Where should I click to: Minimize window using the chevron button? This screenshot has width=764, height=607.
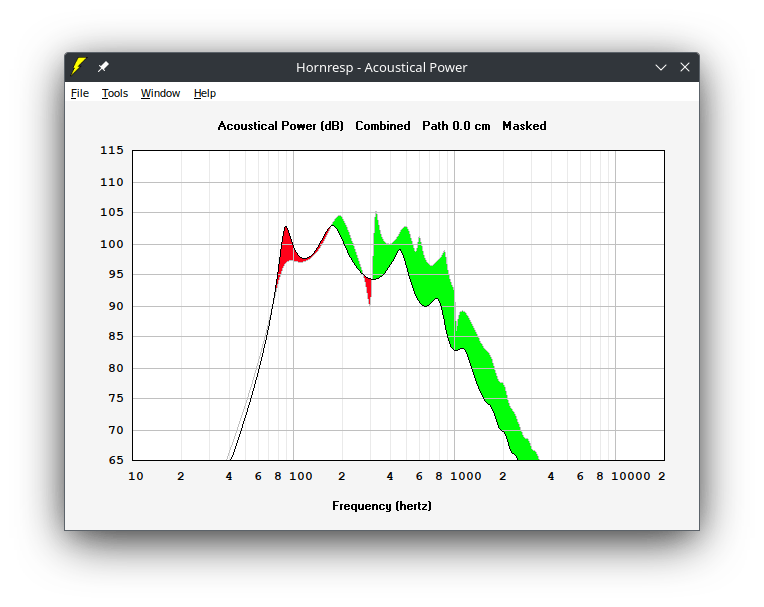click(x=661, y=67)
